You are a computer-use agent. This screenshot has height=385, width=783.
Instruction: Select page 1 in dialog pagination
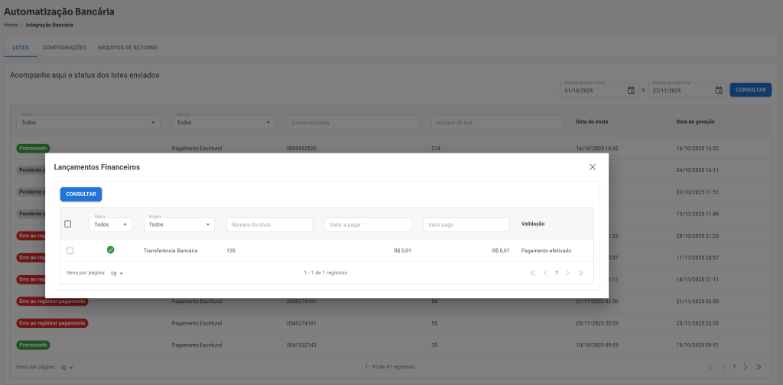click(x=556, y=273)
